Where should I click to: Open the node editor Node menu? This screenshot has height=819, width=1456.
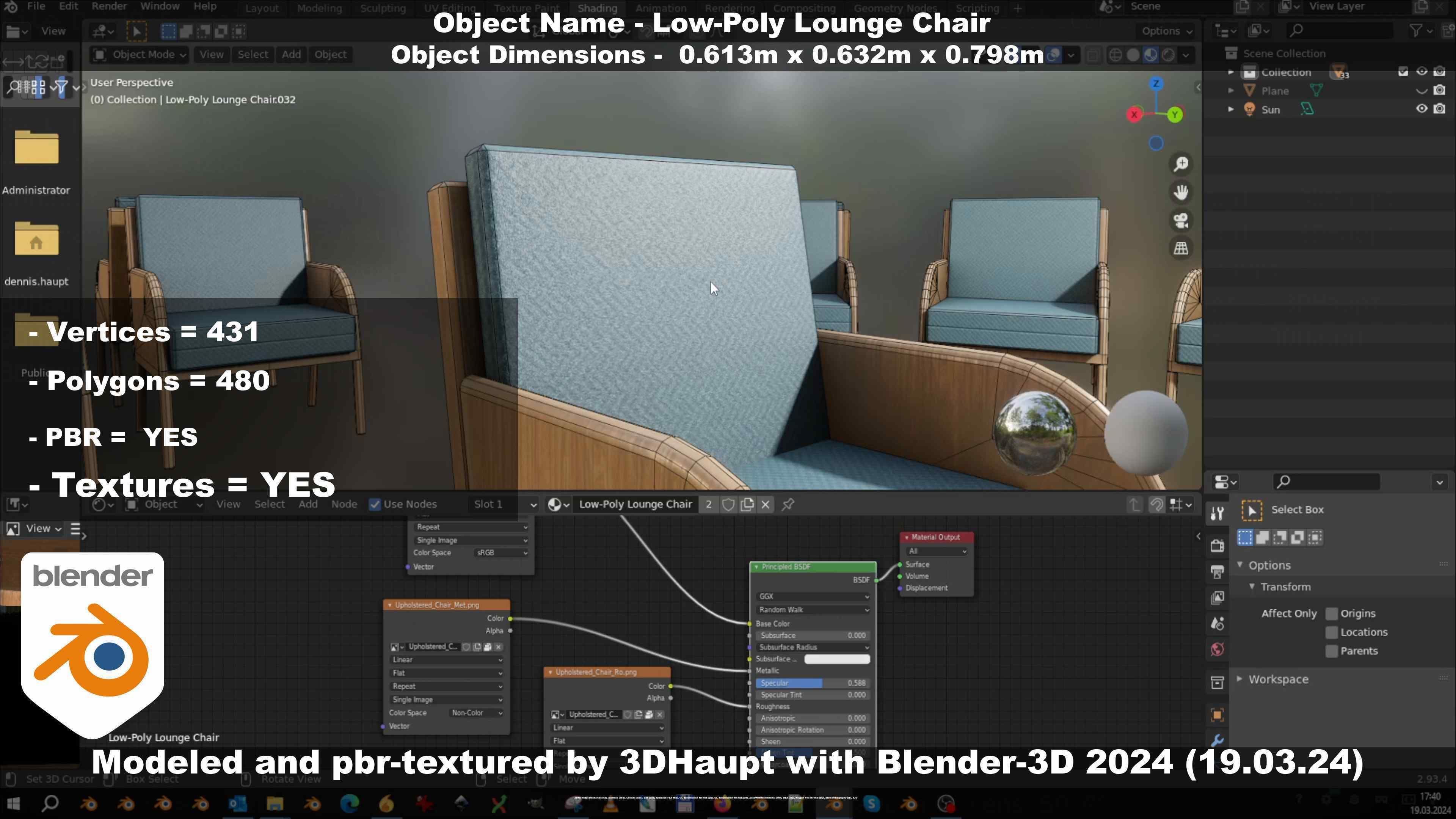point(344,504)
